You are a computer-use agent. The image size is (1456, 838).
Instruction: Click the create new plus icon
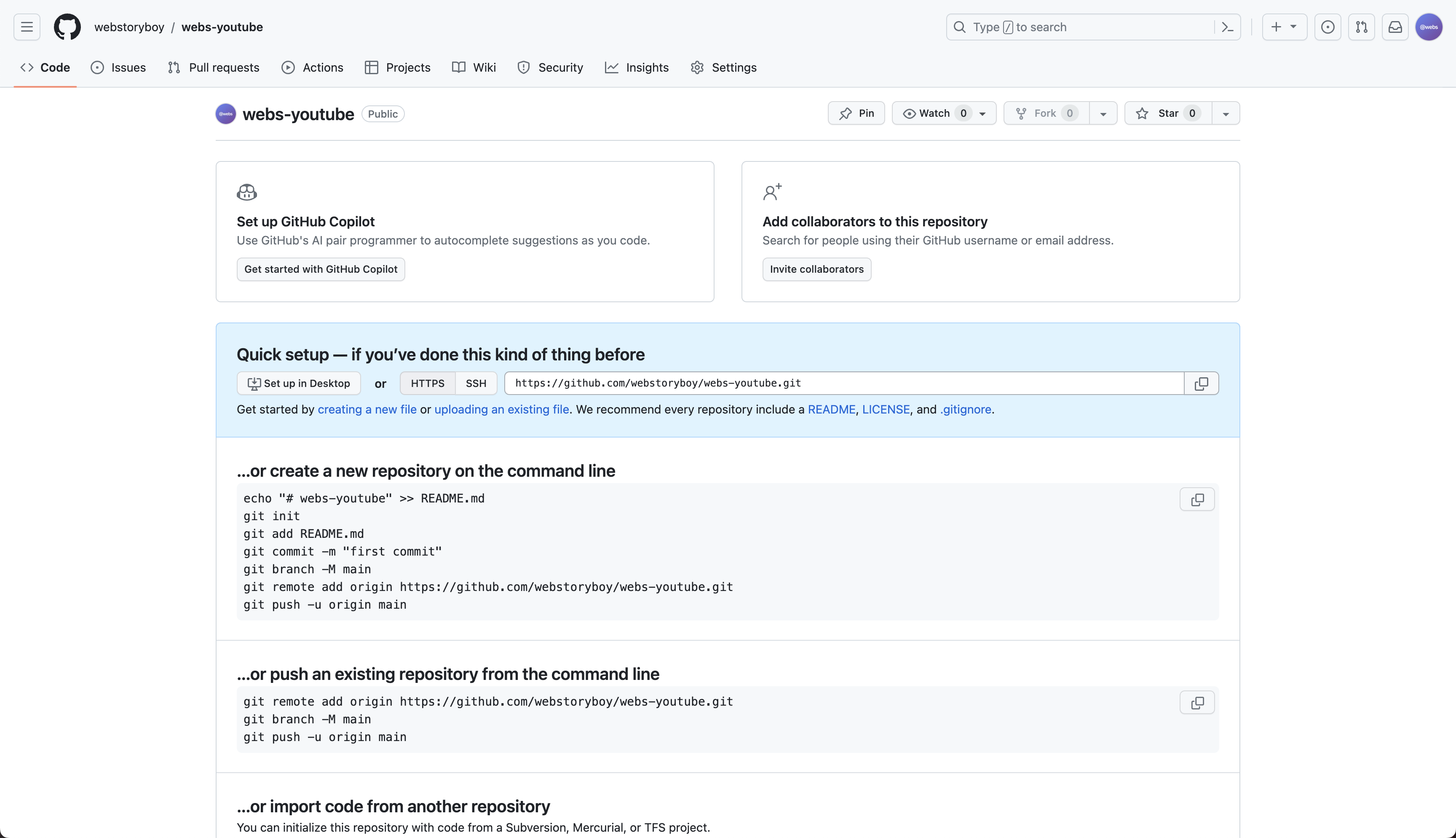coord(1276,27)
